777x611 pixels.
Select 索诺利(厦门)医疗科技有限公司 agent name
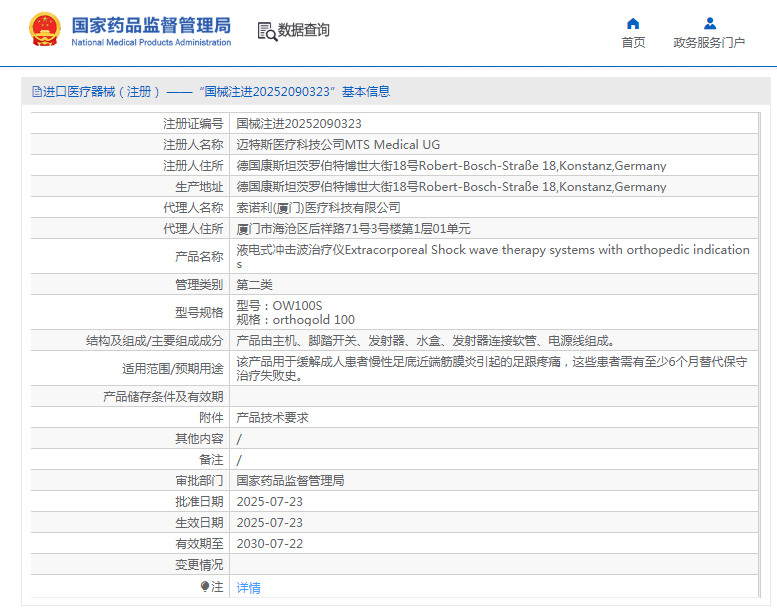tap(318, 208)
